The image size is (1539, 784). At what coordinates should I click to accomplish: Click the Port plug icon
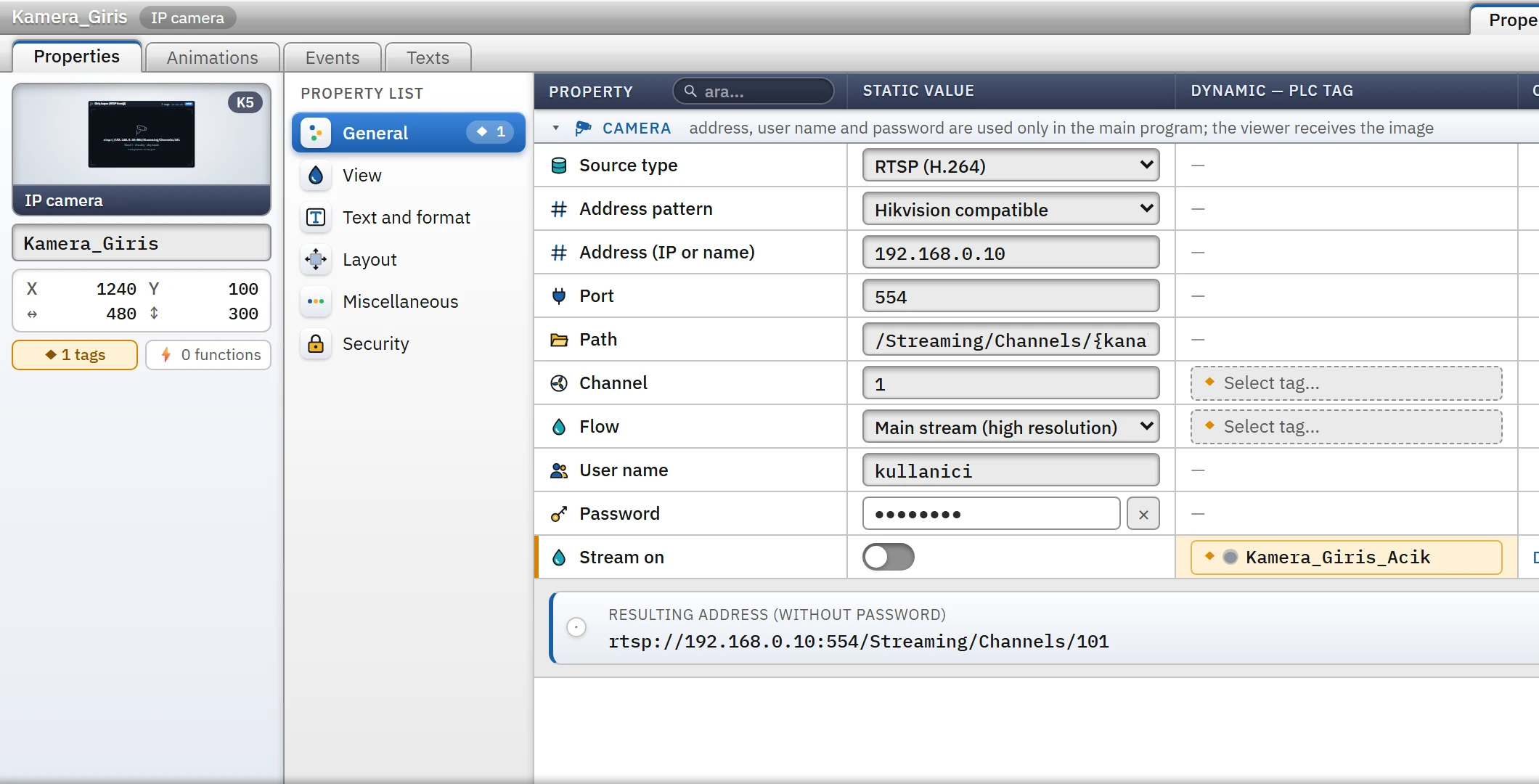tap(559, 296)
